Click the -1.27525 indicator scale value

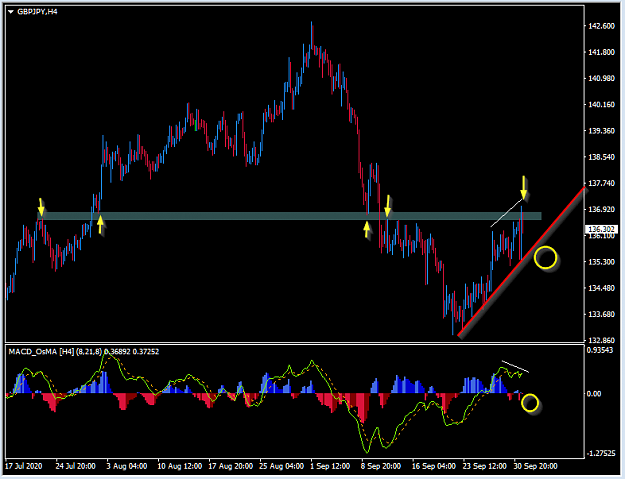click(x=601, y=453)
